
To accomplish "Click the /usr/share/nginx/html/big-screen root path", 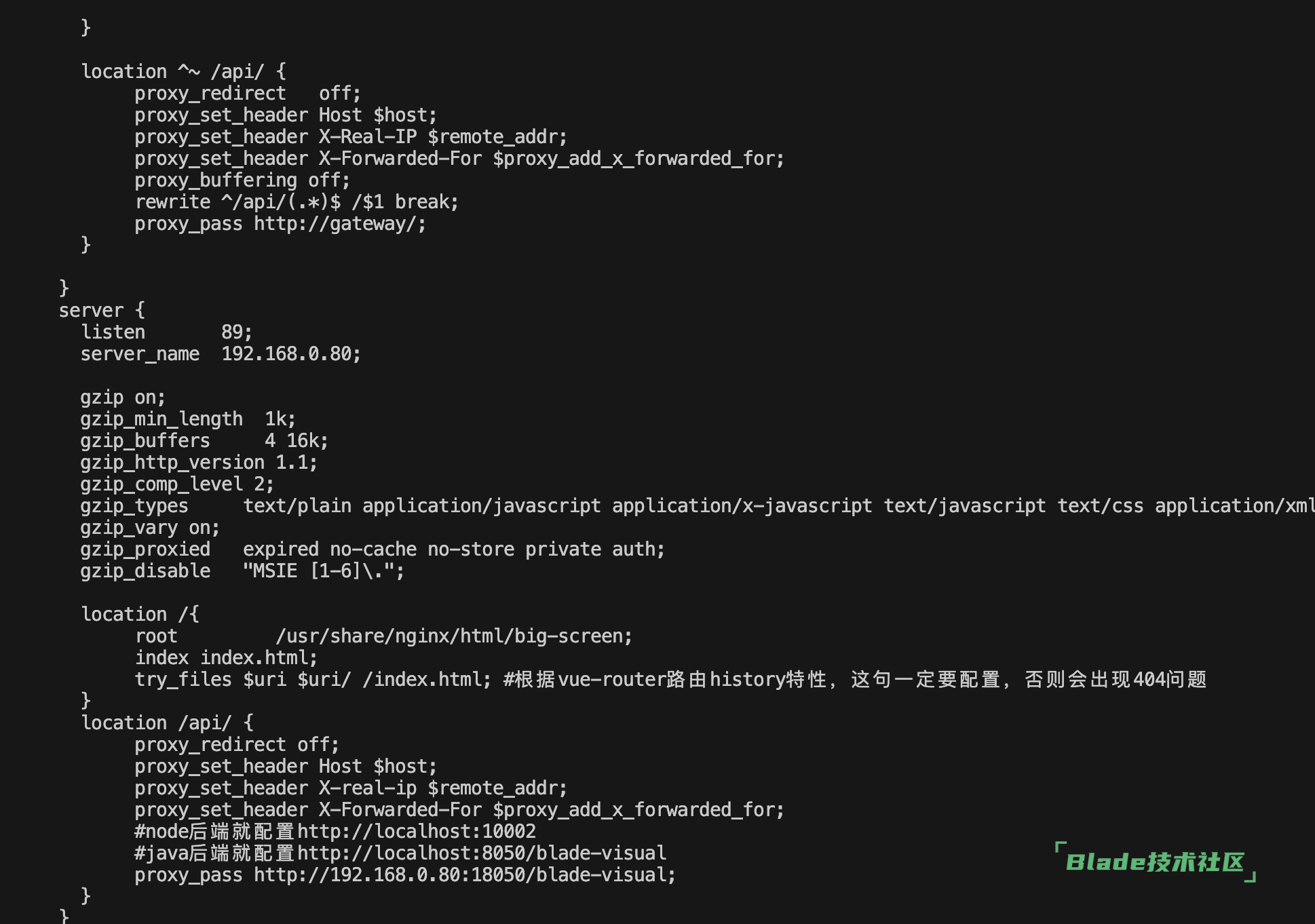I will tap(453, 636).
